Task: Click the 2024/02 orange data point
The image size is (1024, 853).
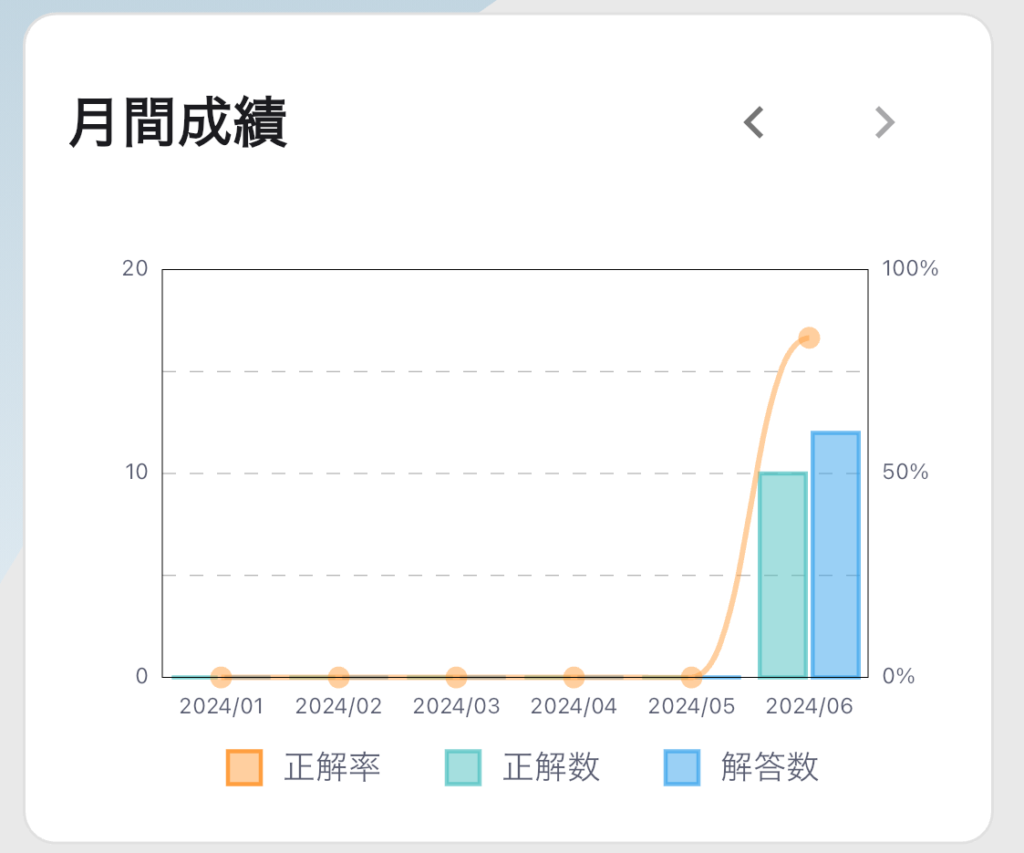Action: click(x=338, y=677)
